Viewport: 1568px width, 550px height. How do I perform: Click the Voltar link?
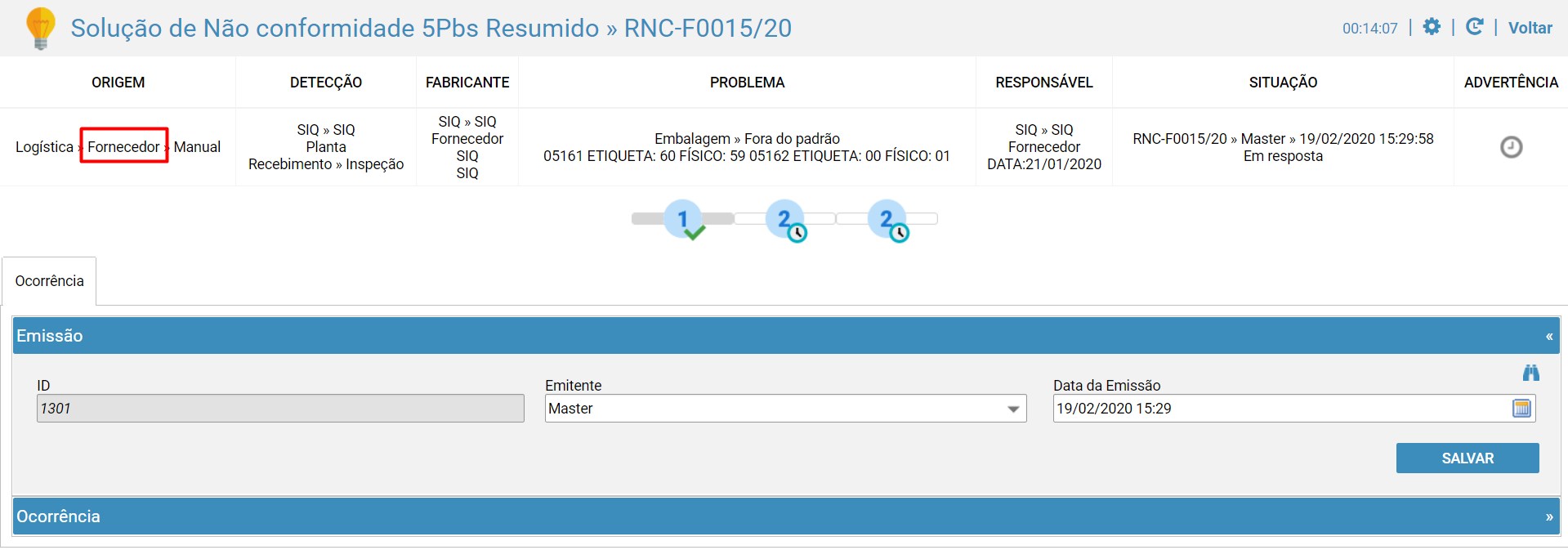(1530, 28)
